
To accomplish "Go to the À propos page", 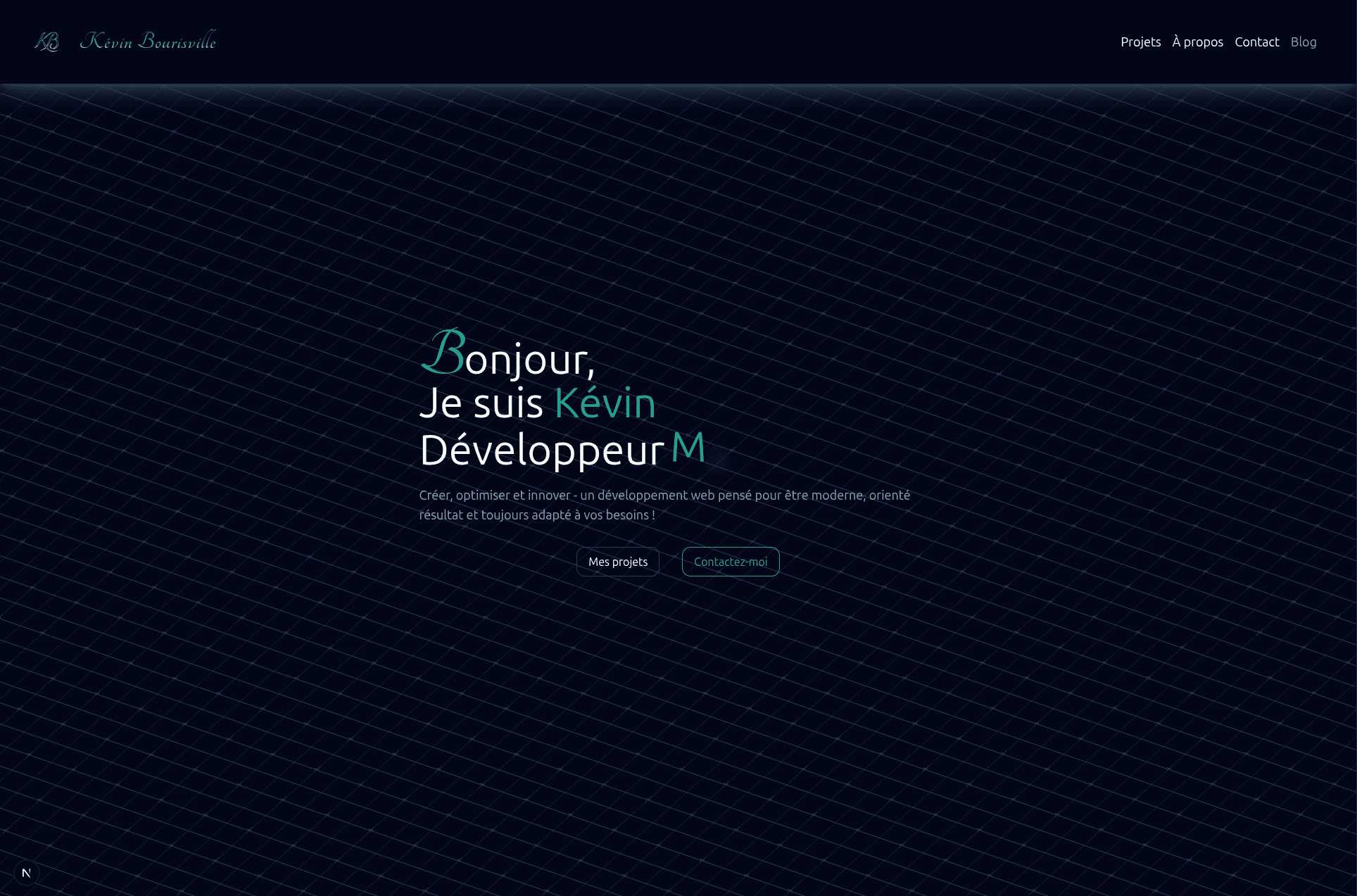I will 1197,42.
